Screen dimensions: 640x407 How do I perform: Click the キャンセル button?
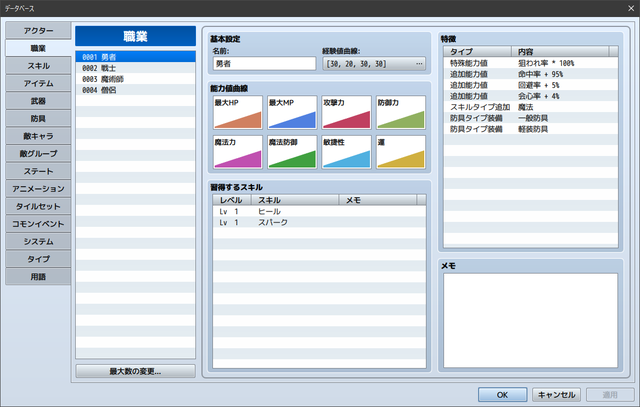(556, 394)
